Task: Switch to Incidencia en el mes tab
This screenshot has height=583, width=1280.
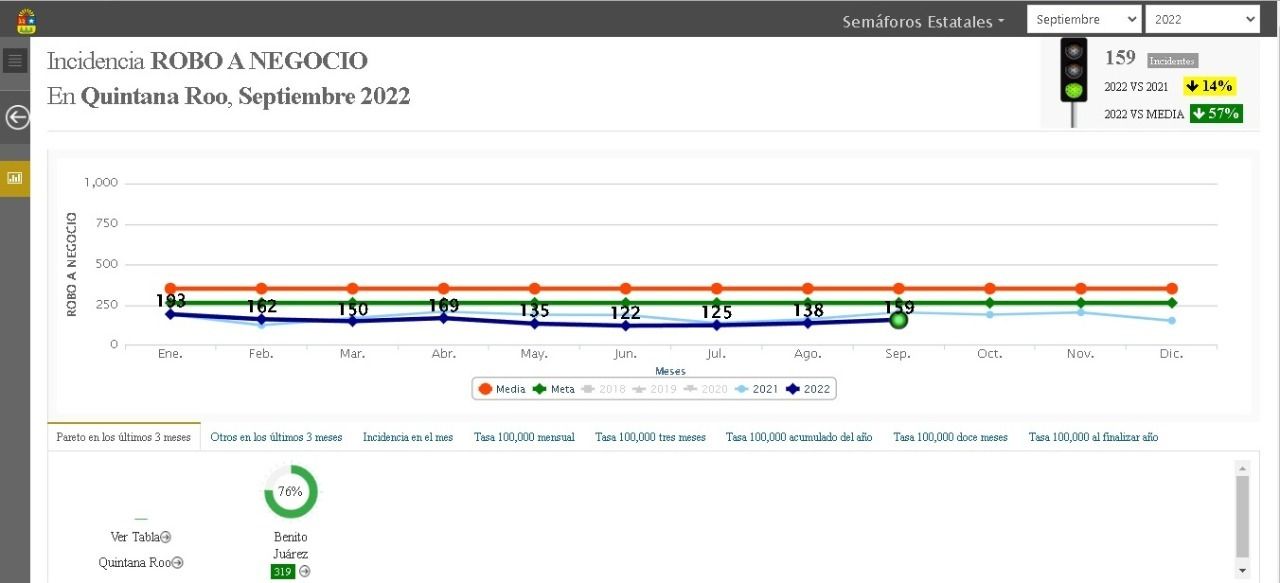Action: tap(408, 437)
